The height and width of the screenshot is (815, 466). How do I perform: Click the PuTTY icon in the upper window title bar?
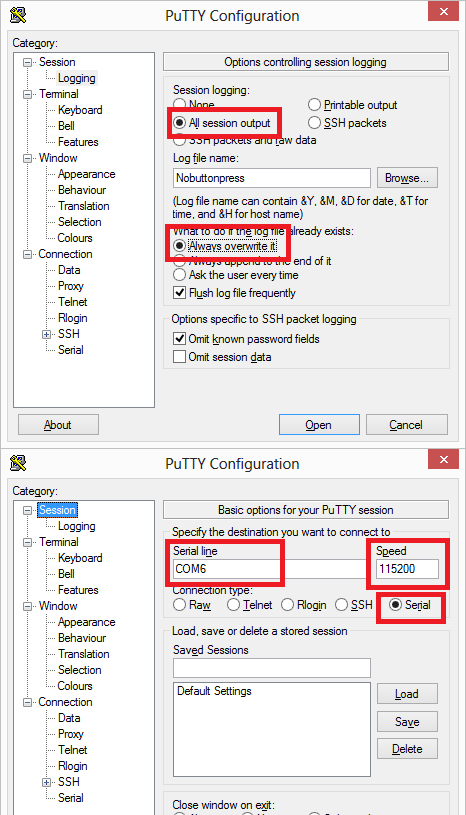click(18, 15)
